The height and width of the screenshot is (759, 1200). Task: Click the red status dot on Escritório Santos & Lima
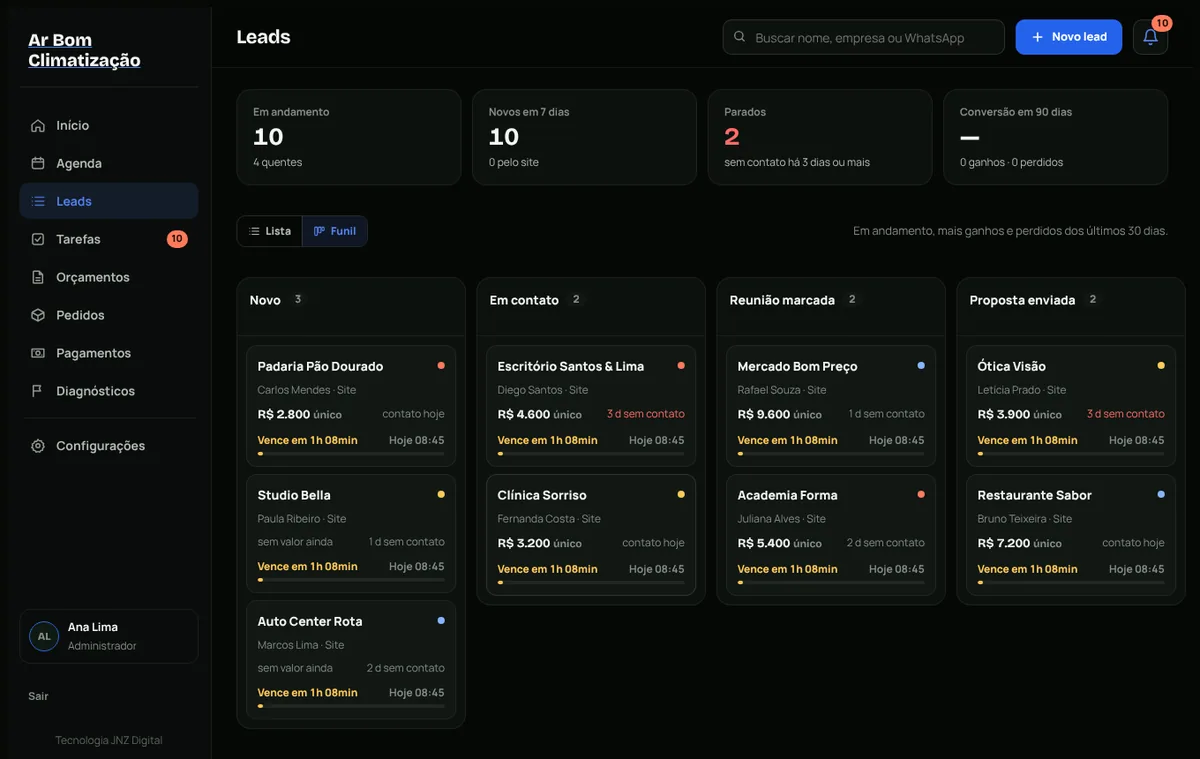[681, 366]
